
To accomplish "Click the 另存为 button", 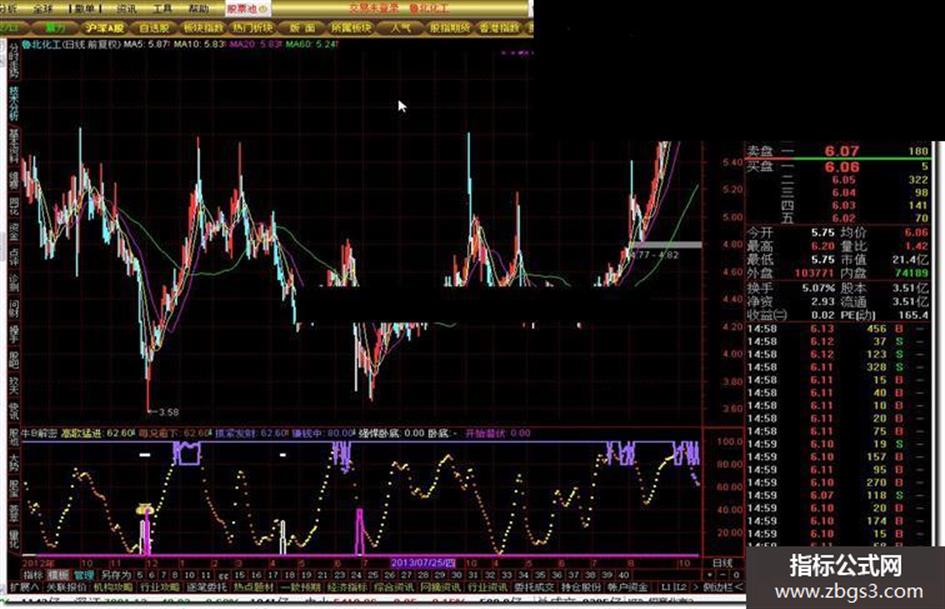I will 115,575.
